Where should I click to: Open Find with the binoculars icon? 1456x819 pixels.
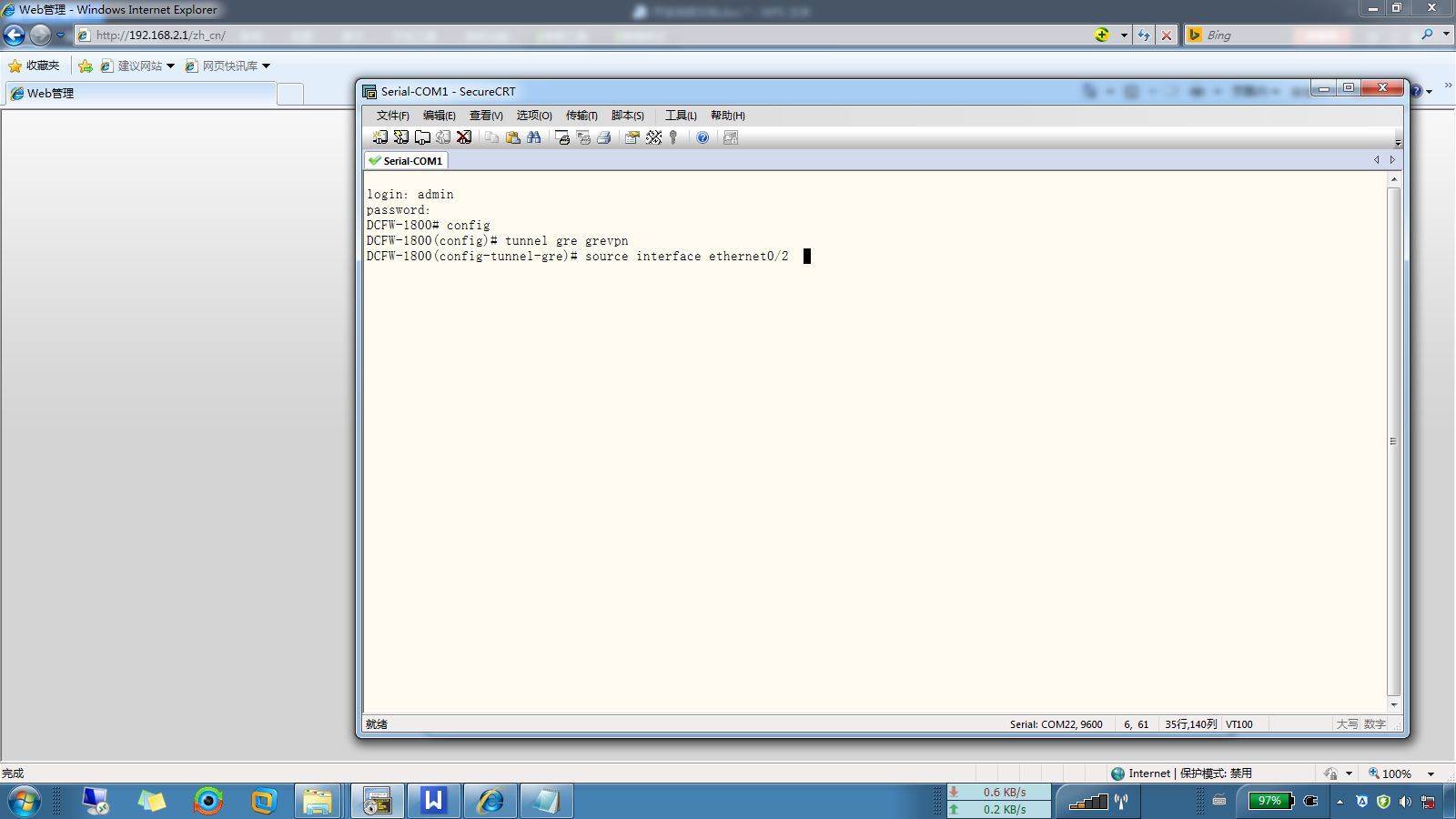pyautogui.click(x=534, y=137)
